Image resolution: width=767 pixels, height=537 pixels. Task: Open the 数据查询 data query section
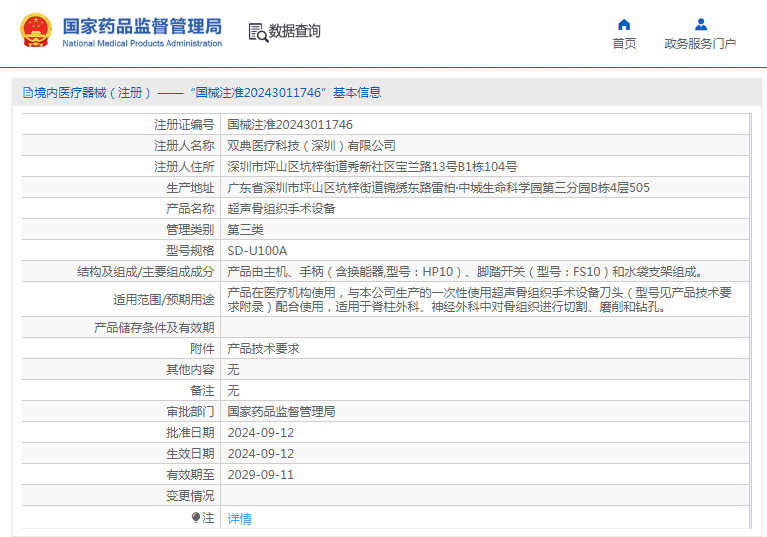coord(294,31)
